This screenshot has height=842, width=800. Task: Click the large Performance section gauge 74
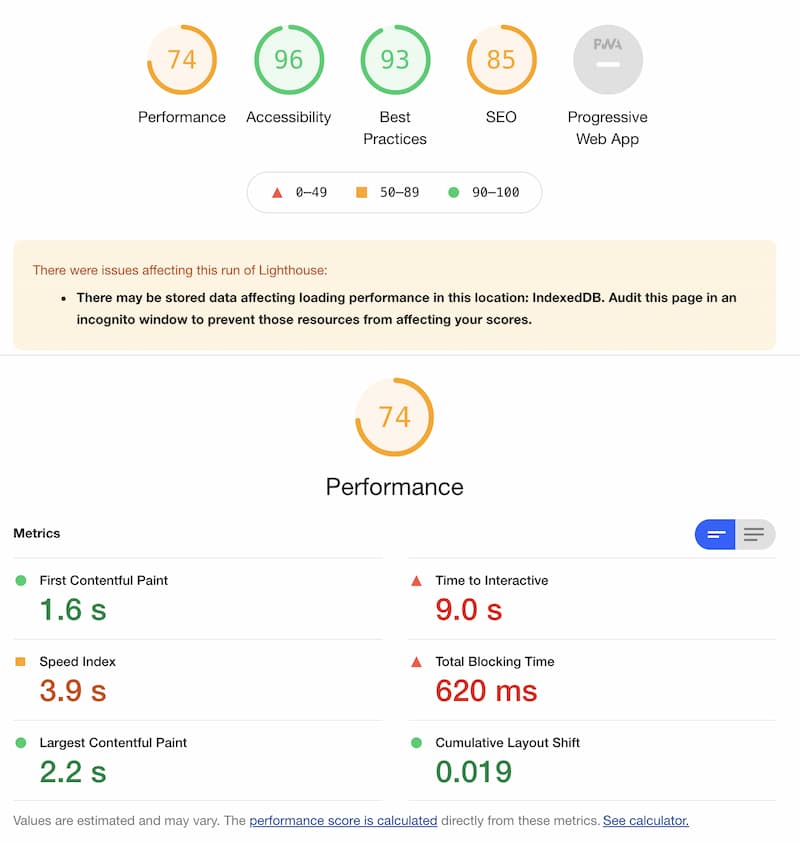point(395,417)
